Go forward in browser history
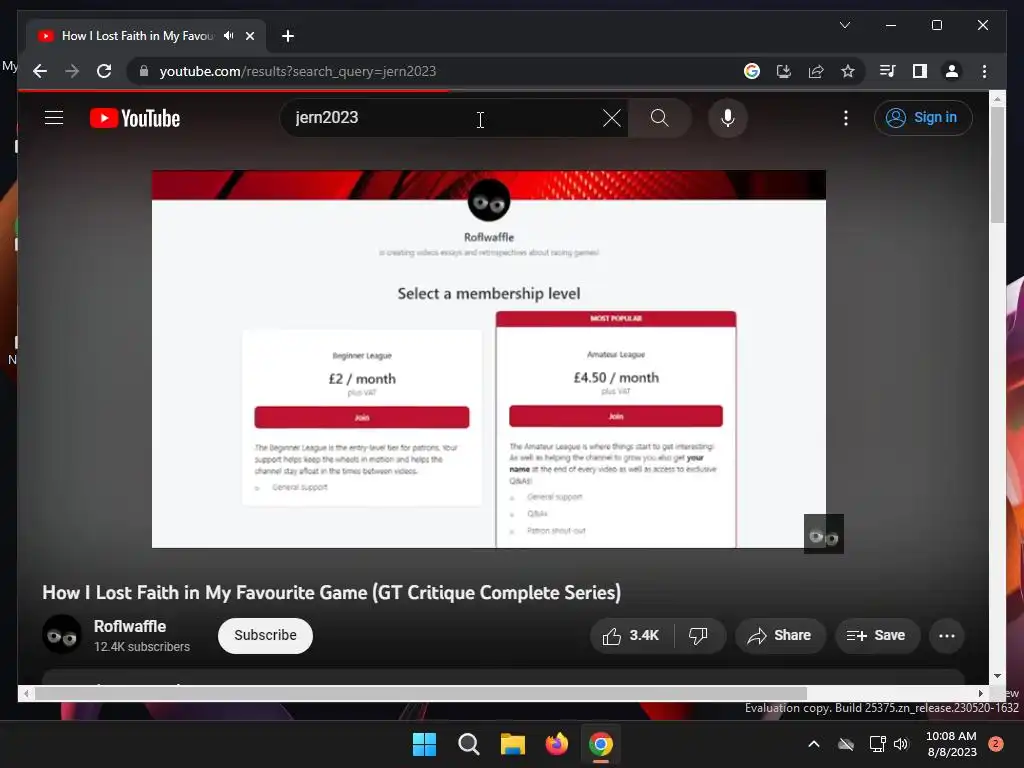The width and height of the screenshot is (1024, 768). pyautogui.click(x=72, y=71)
